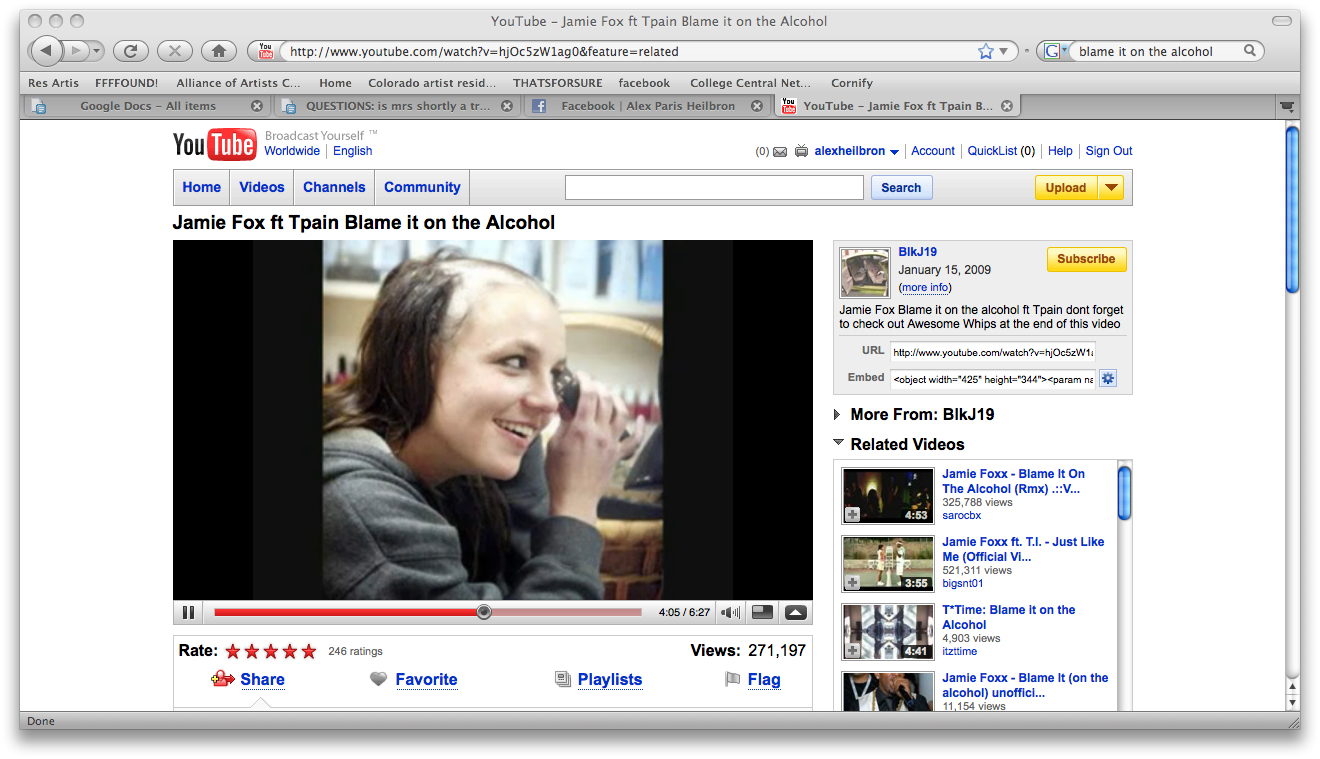The height and width of the screenshot is (759, 1320).
Task: Subscribe to the BlkJ19 channel
Action: (x=1086, y=259)
